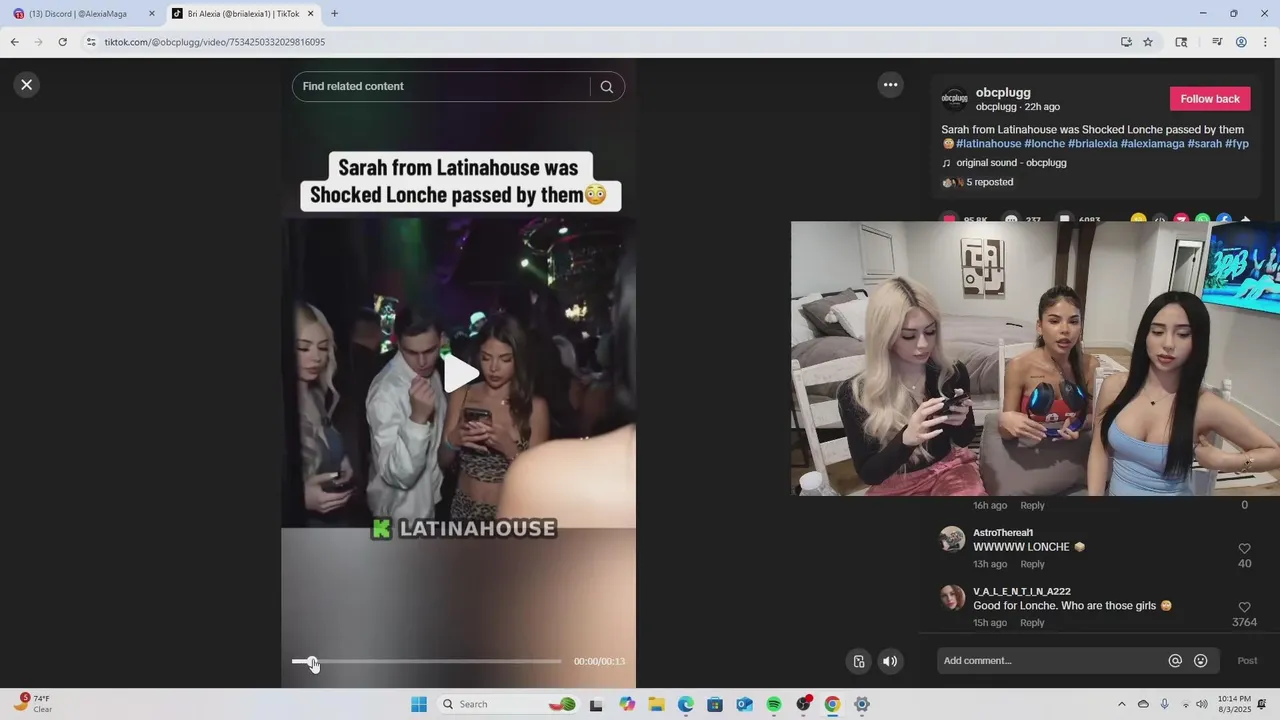Bookmark this page with the star icon
Viewport: 1280px width, 720px height.
(x=1148, y=42)
